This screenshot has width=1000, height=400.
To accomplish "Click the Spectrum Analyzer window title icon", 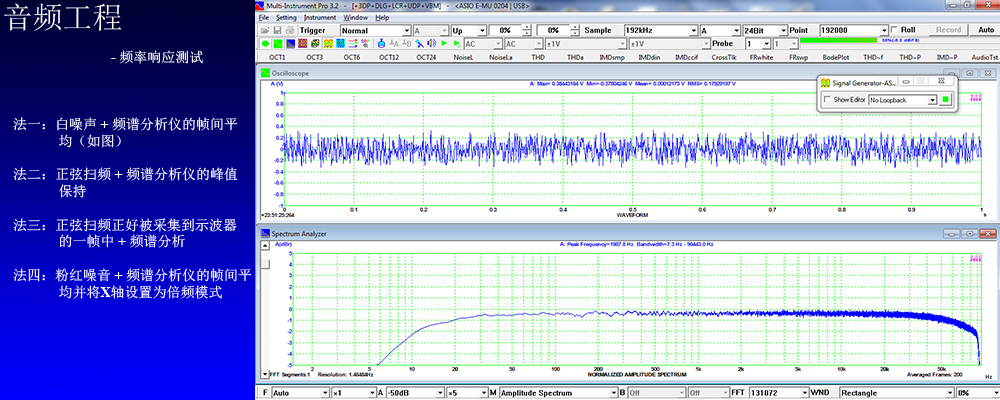I will pyautogui.click(x=265, y=234).
